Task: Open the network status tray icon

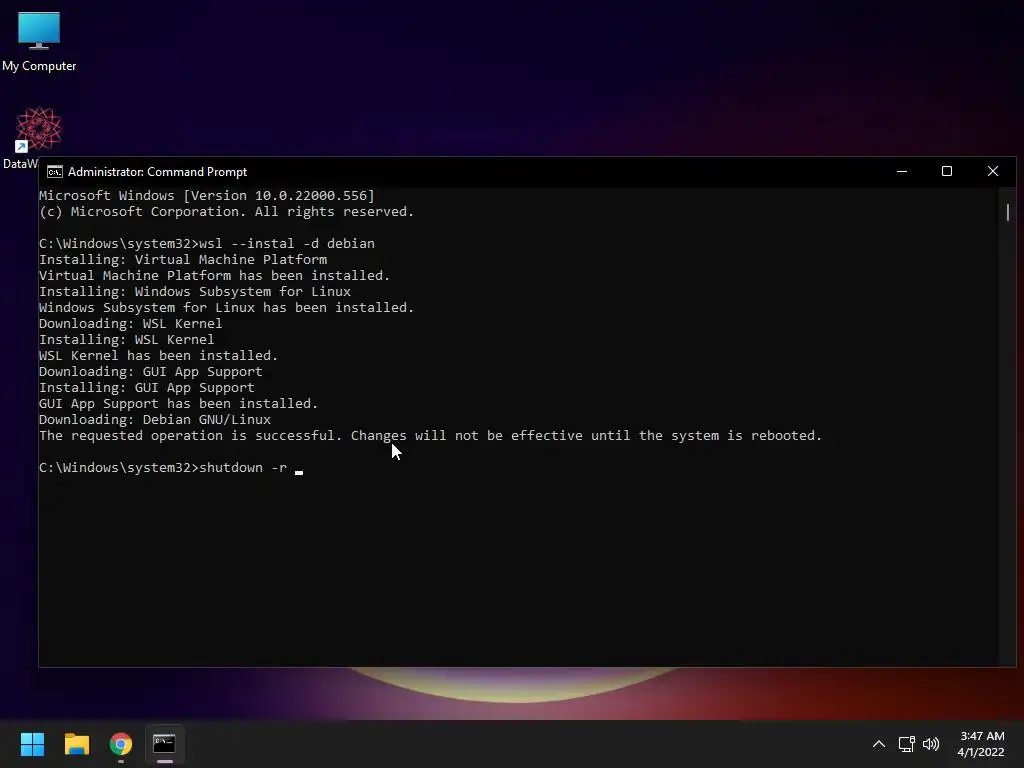Action: coord(906,744)
